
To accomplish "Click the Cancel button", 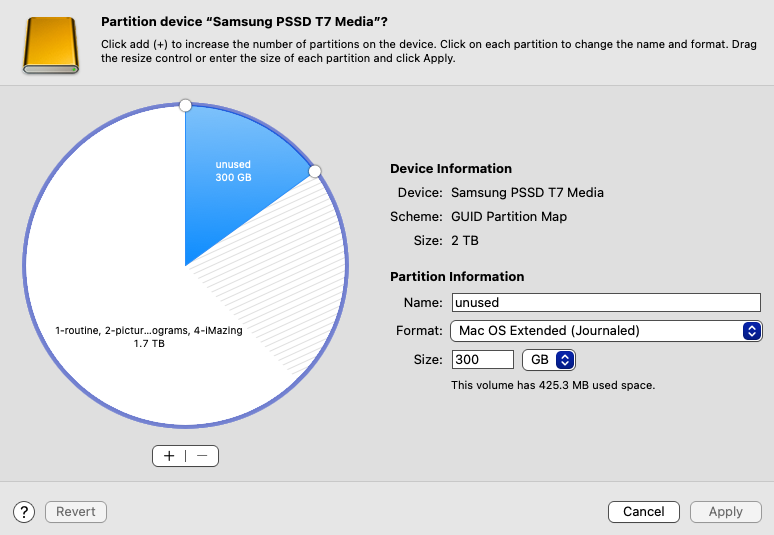I will (x=644, y=512).
